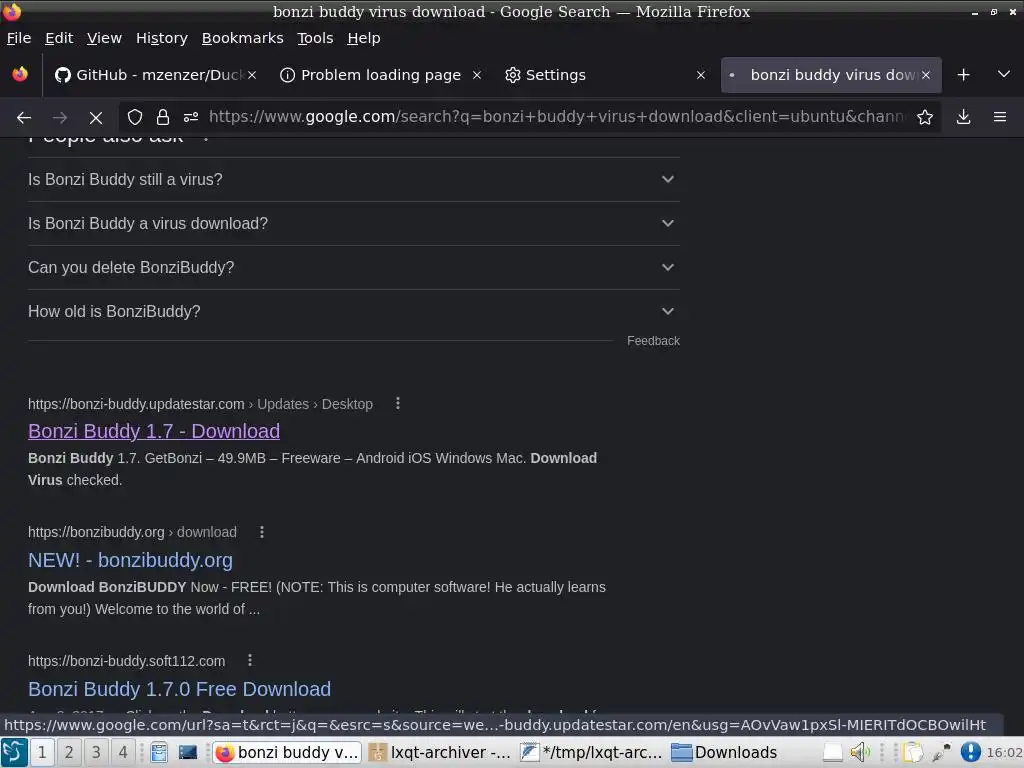This screenshot has height=768, width=1024.
Task: Open the File menu
Action: (x=19, y=38)
